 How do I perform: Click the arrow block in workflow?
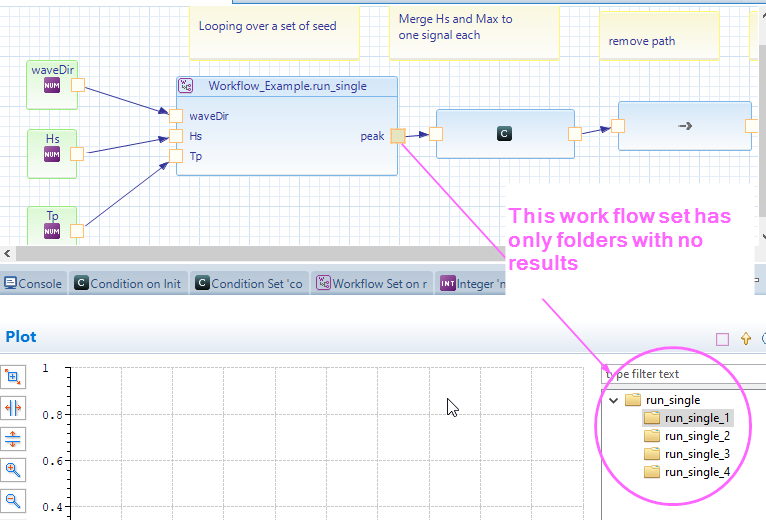coord(685,126)
